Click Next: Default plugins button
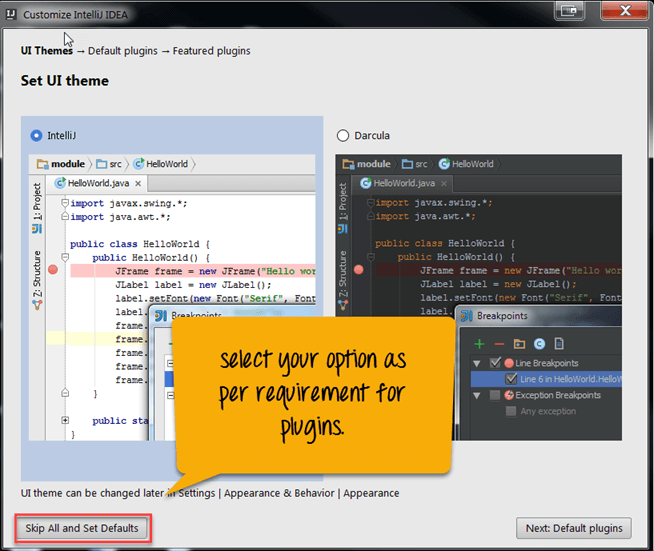 tap(573, 528)
